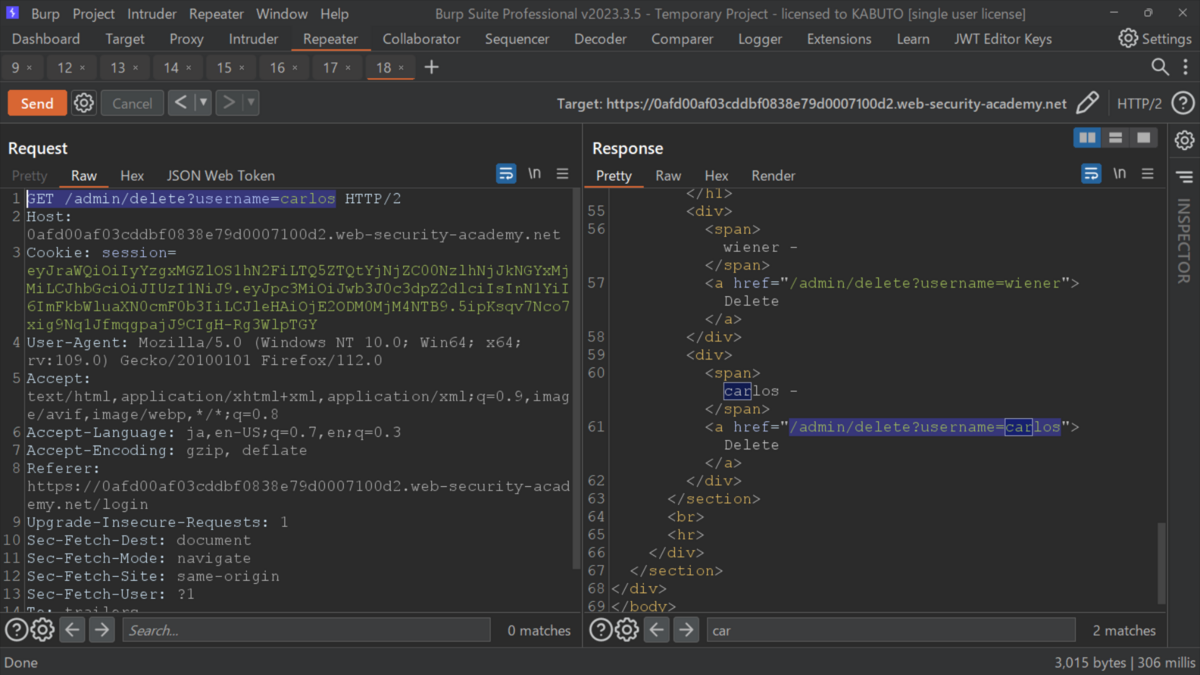1200x675 pixels.
Task: Open help icon under the Response pane
Action: pos(600,630)
